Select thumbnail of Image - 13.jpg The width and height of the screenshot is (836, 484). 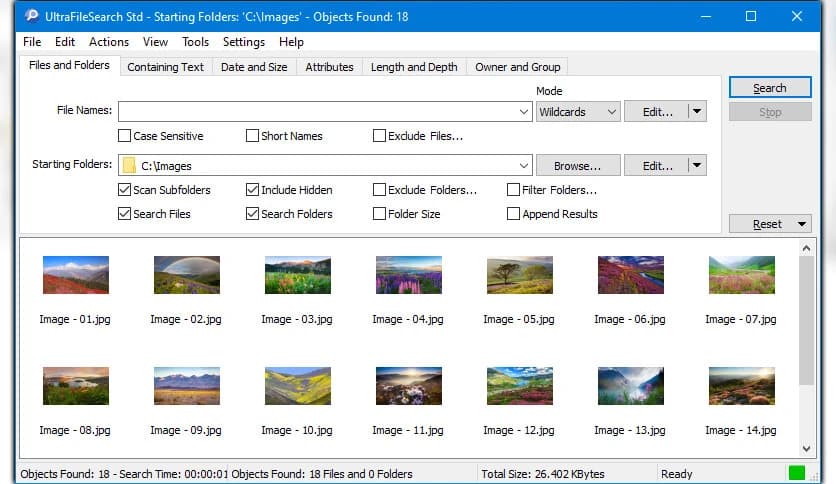(631, 386)
